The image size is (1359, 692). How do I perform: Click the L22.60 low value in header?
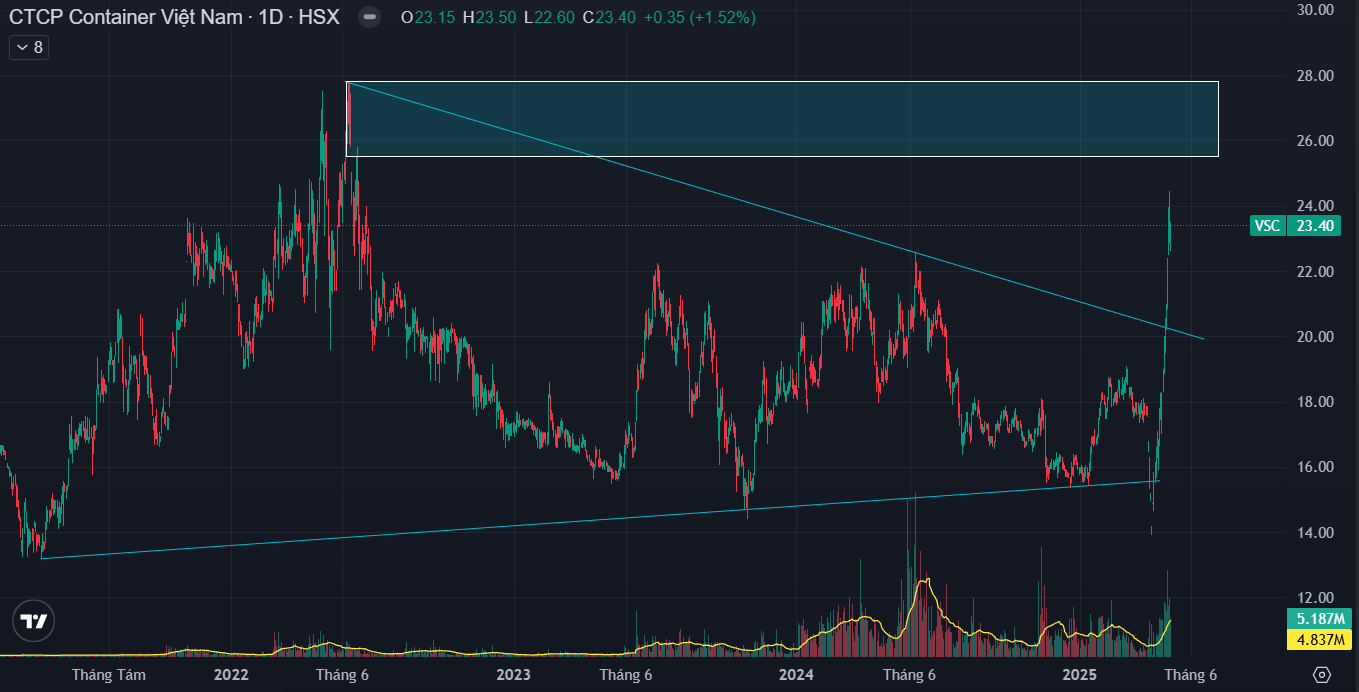(551, 17)
